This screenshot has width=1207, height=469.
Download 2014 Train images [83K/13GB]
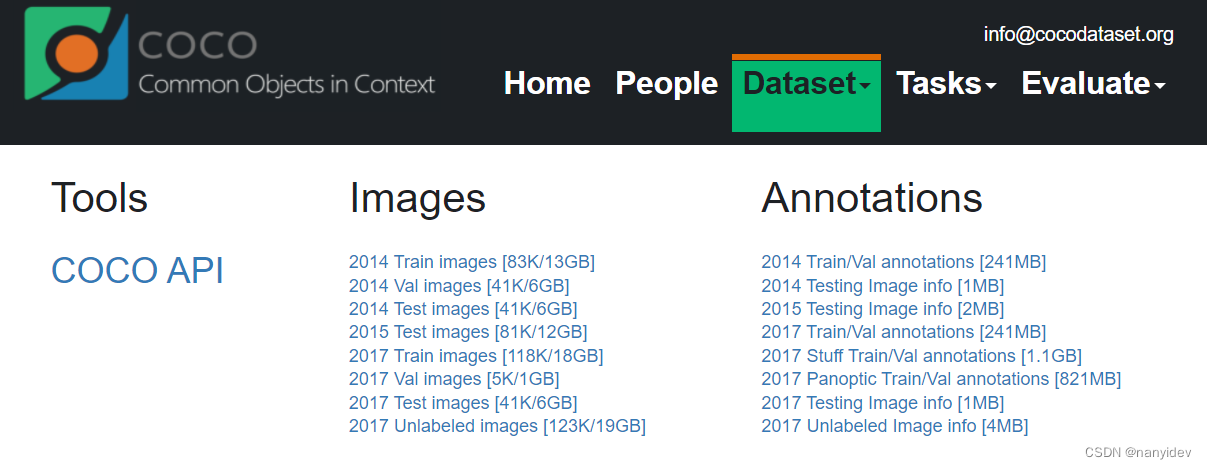[471, 262]
